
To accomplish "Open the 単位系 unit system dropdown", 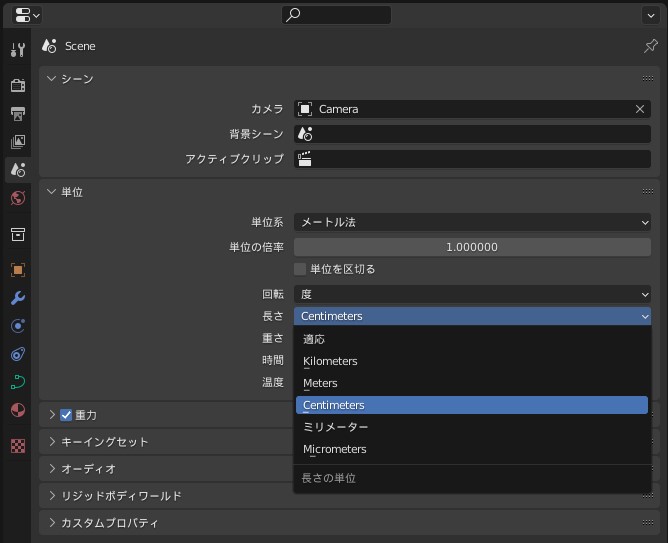I will [x=472, y=222].
